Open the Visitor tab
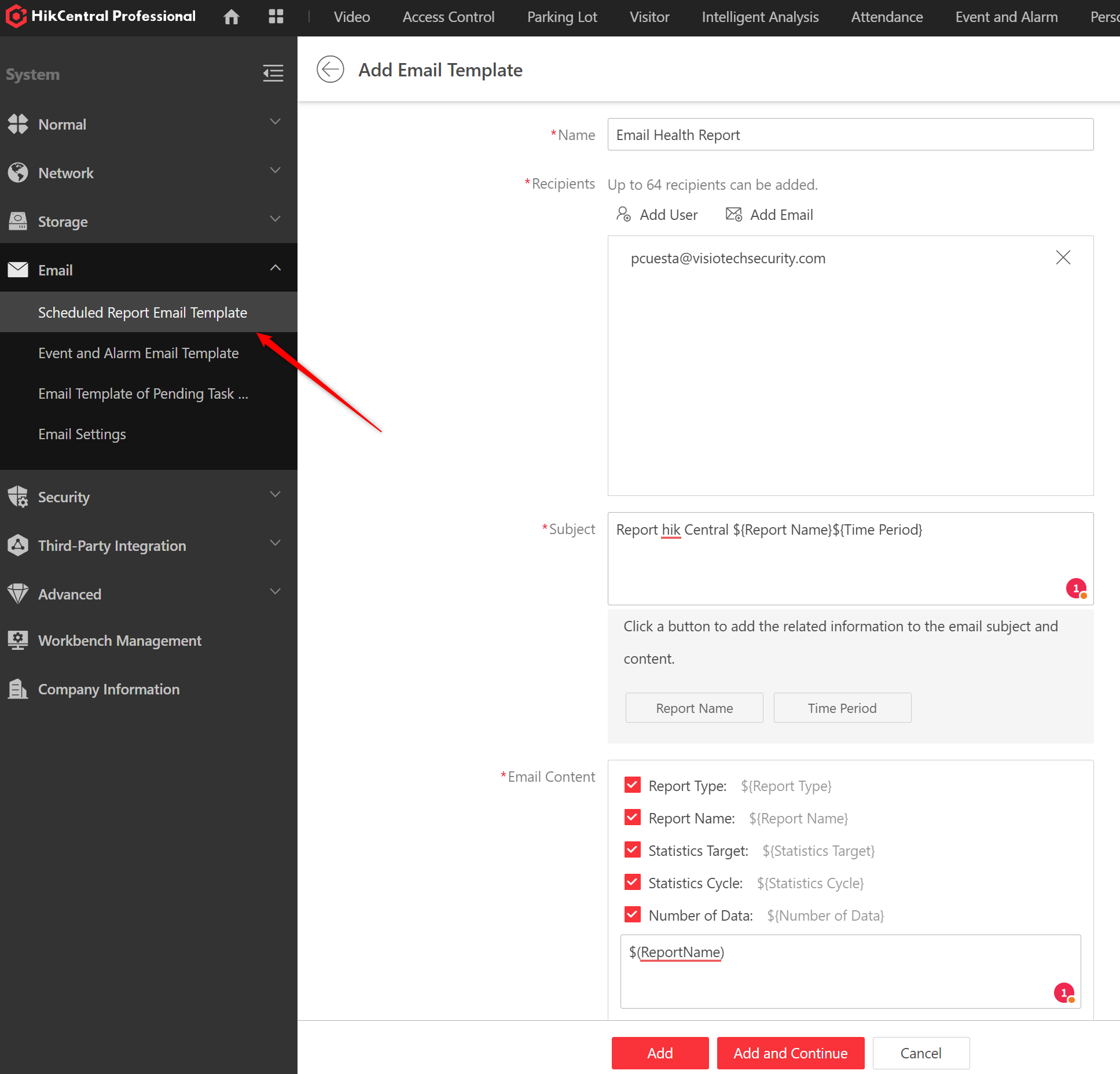1120x1074 pixels. (x=649, y=17)
